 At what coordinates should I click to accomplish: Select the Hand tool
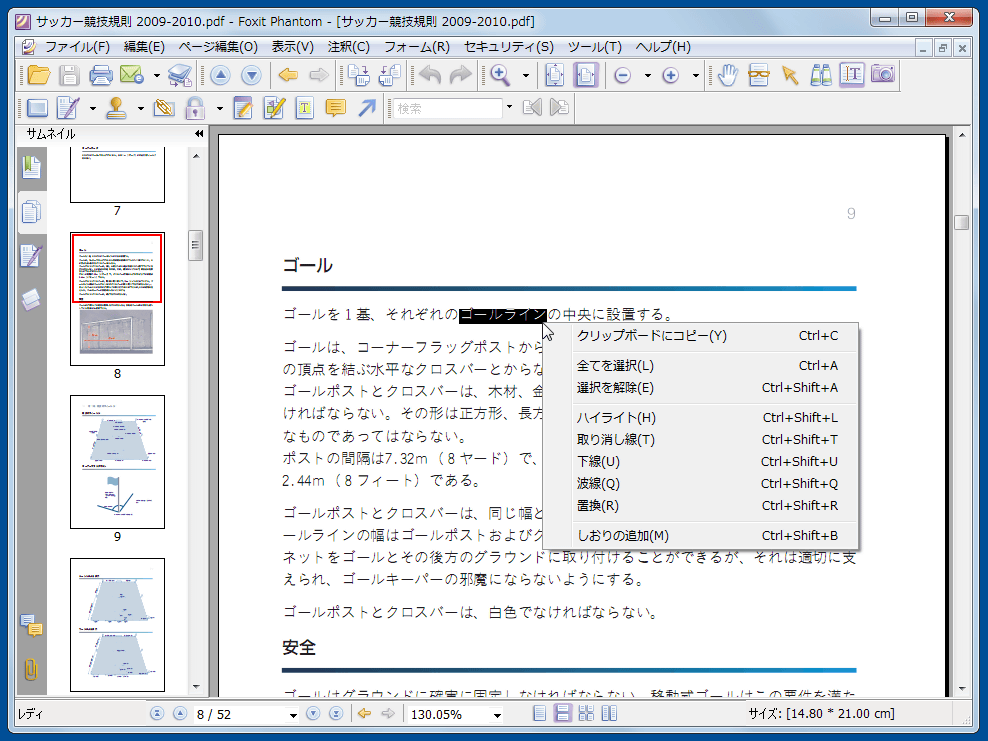[x=728, y=76]
